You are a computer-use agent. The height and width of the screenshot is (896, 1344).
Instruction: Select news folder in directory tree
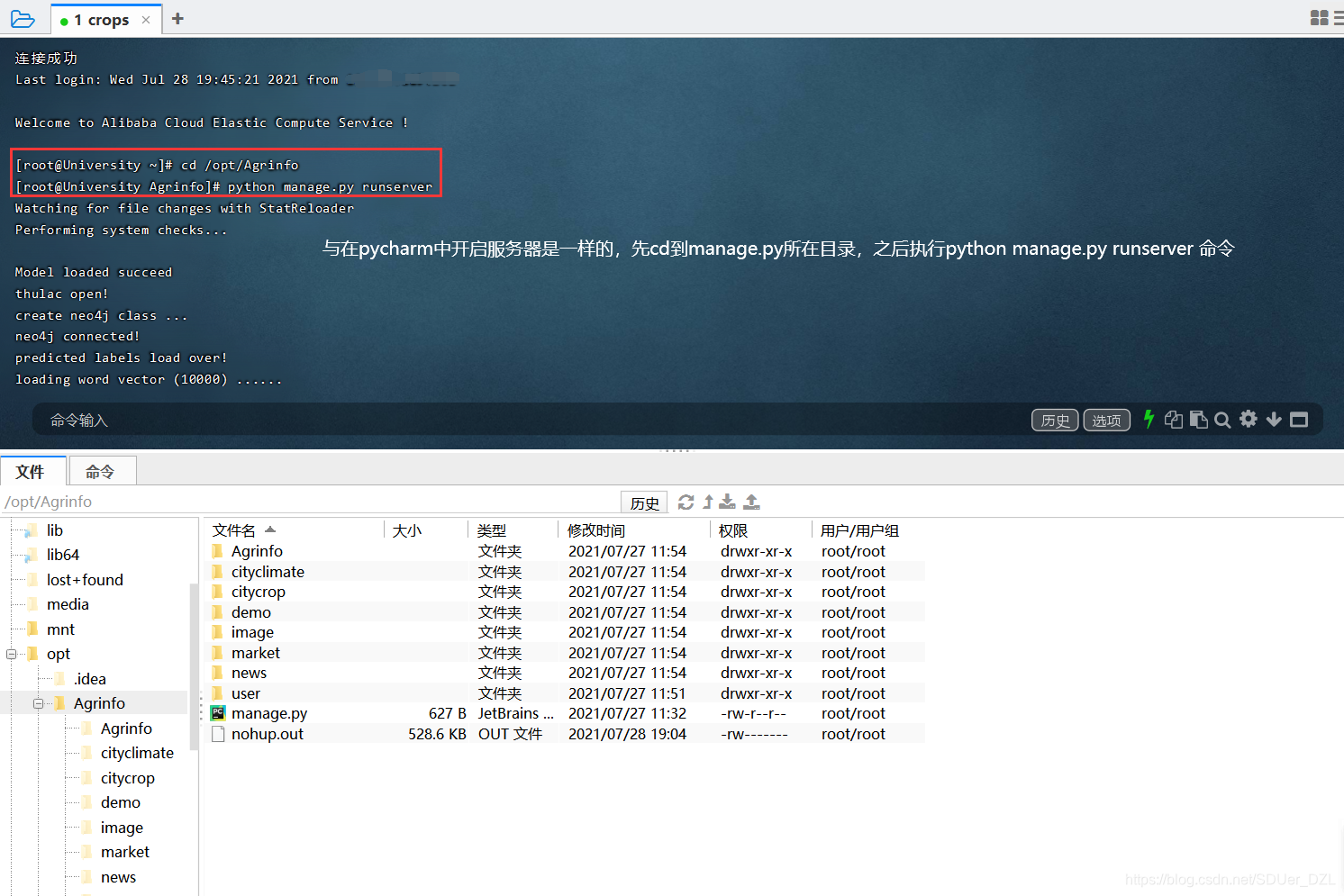point(118,877)
